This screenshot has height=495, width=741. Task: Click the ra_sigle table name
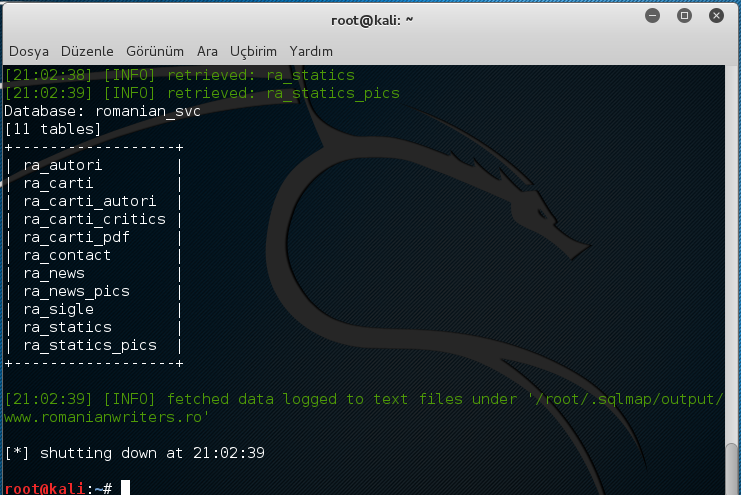point(59,309)
